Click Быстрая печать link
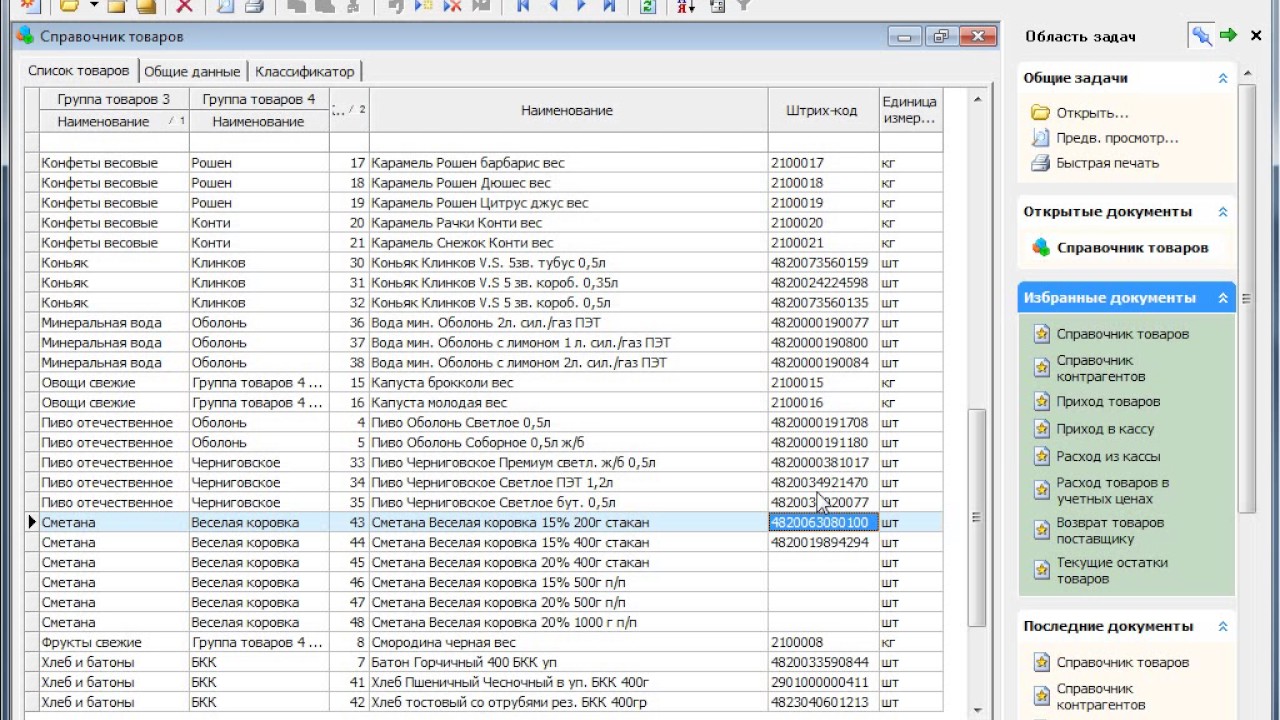Screen dimensions: 1280x720 [x=1108, y=163]
